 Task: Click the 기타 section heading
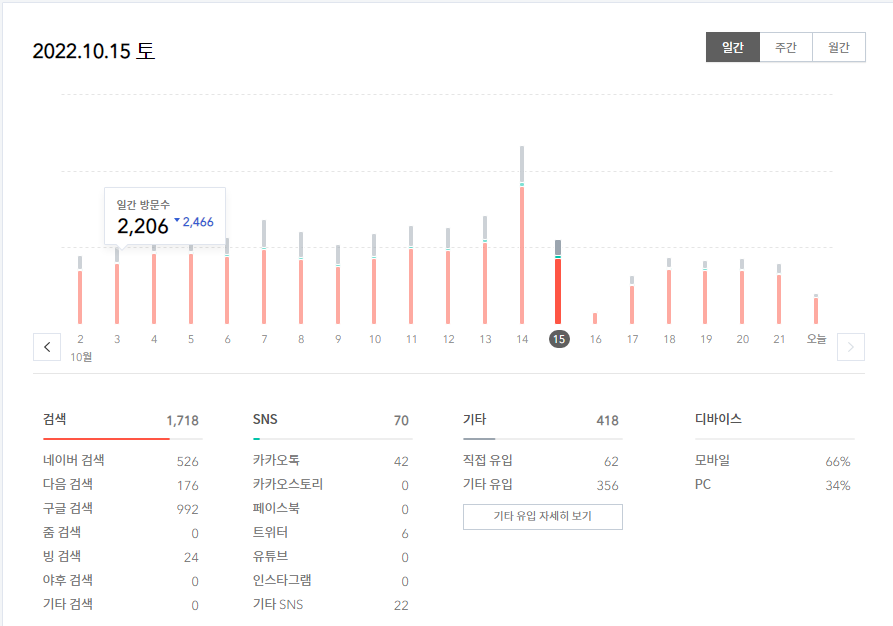tap(474, 419)
